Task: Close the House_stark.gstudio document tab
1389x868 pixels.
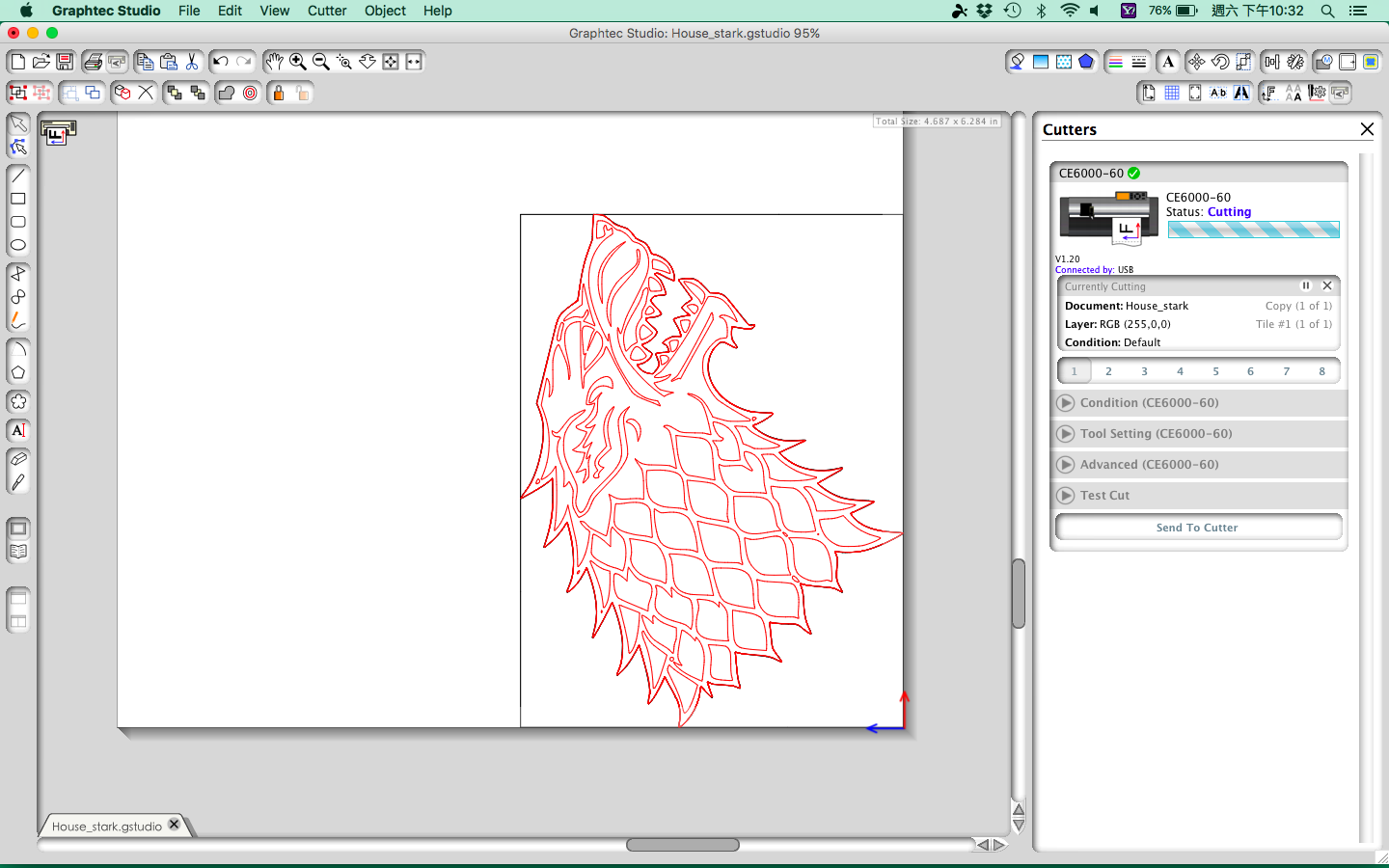Action: (174, 825)
